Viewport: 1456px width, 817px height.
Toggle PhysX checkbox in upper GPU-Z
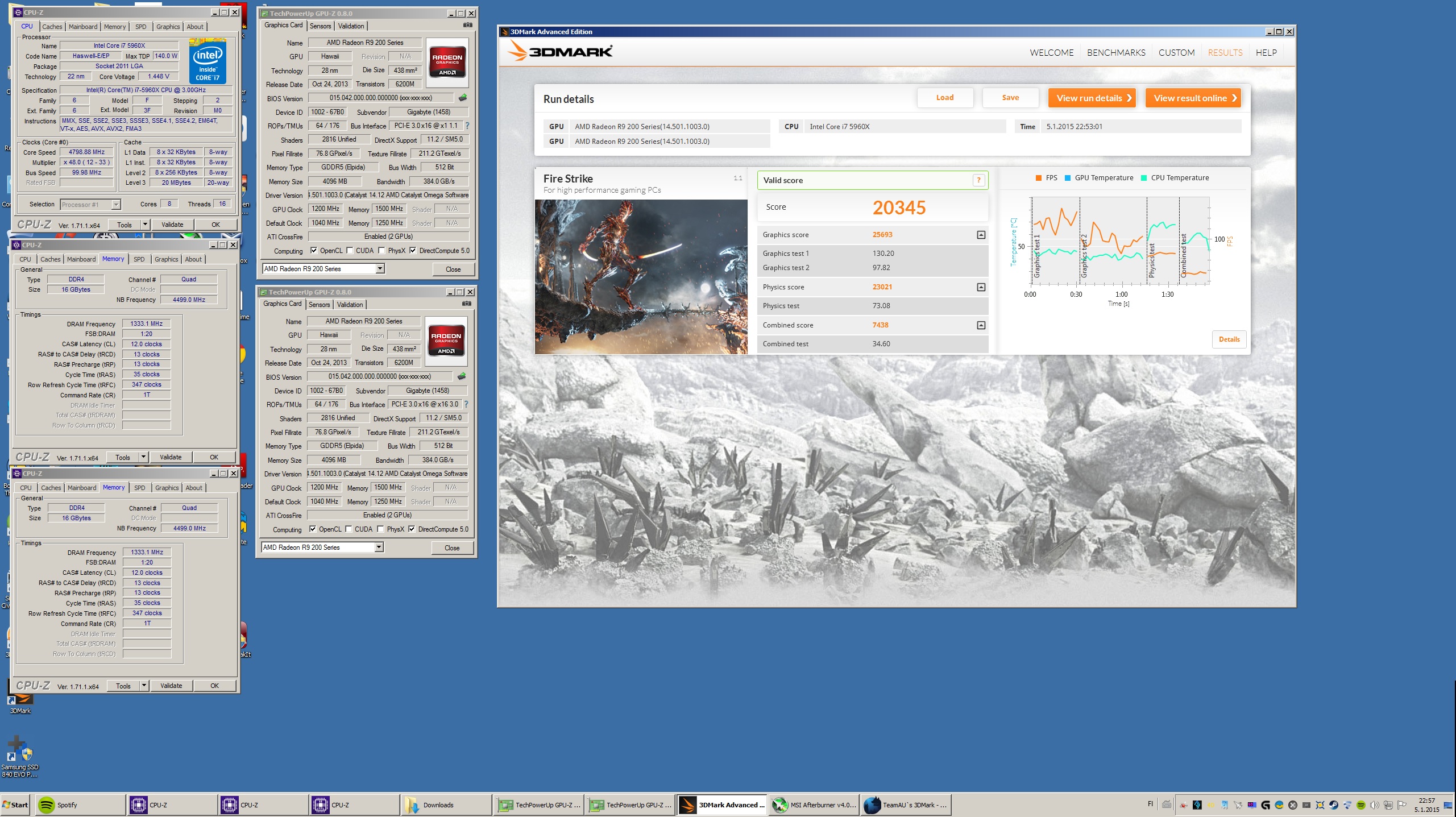(x=382, y=251)
